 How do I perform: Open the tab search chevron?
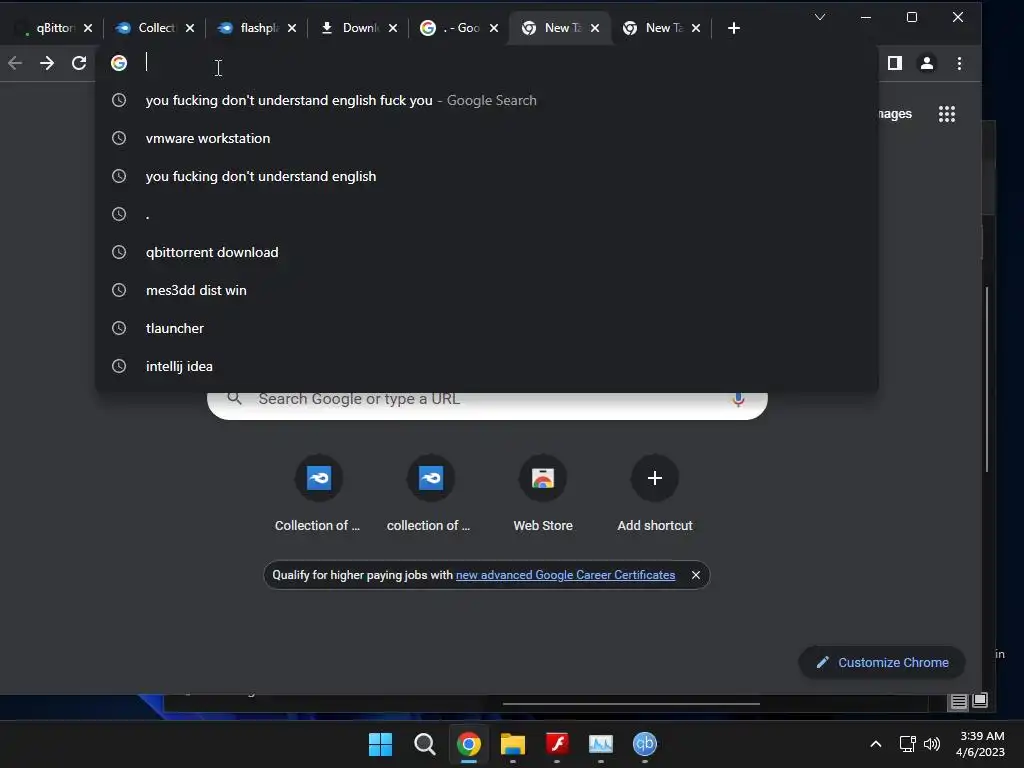tap(820, 17)
